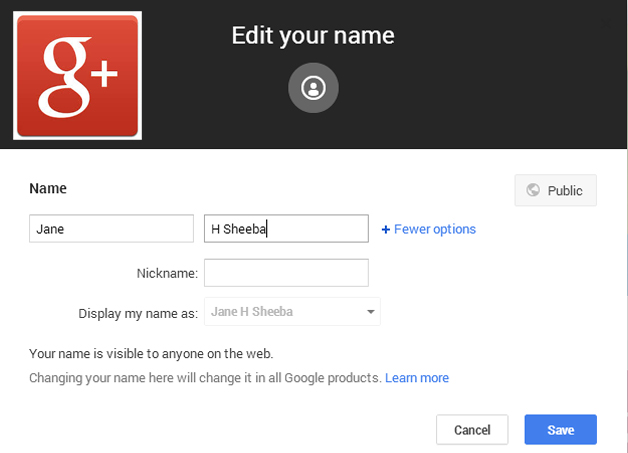Open the Public visibility selector
The image size is (628, 453).
click(556, 190)
